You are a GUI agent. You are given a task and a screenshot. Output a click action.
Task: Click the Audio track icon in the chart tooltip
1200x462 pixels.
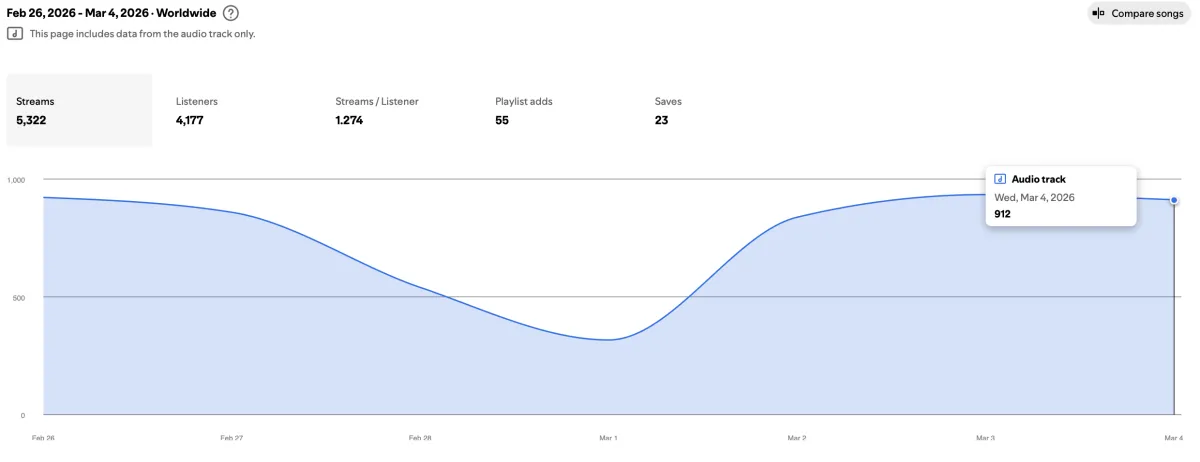1001,179
